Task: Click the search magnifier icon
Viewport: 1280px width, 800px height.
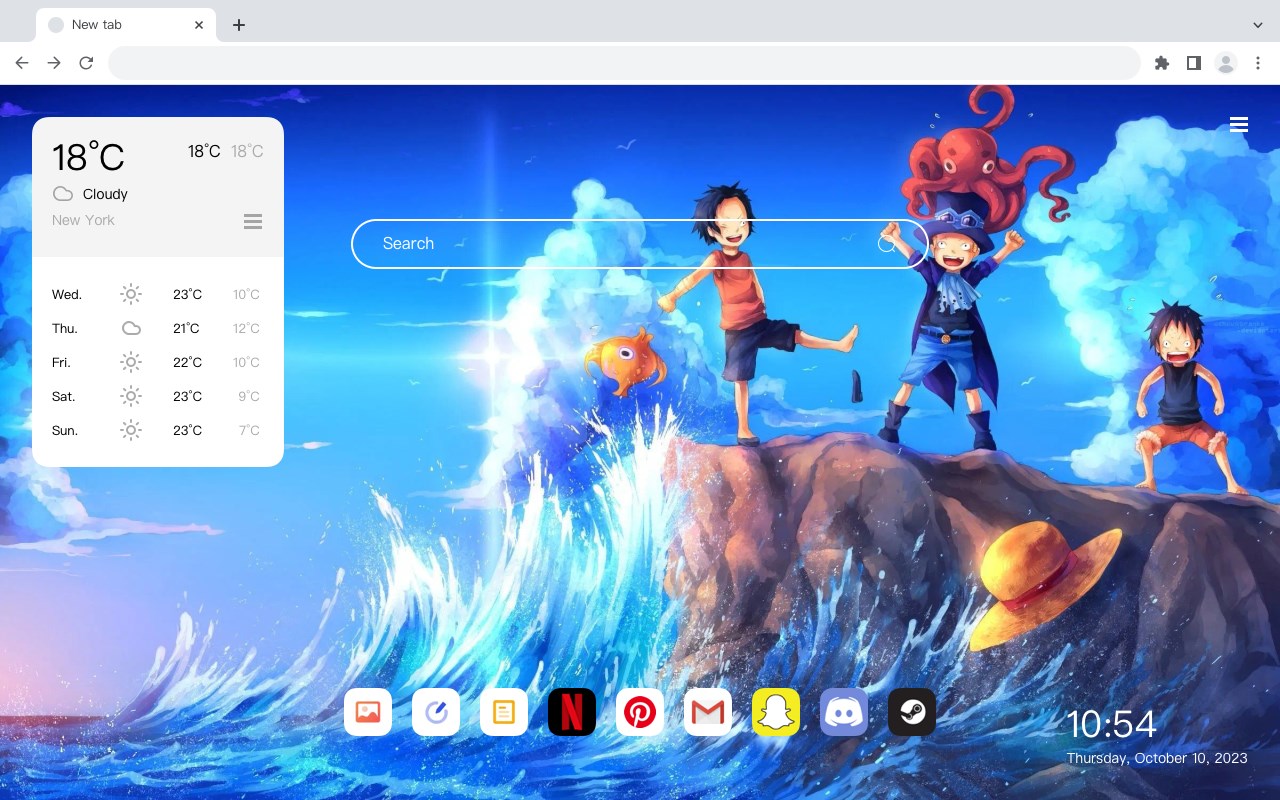Action: (887, 244)
